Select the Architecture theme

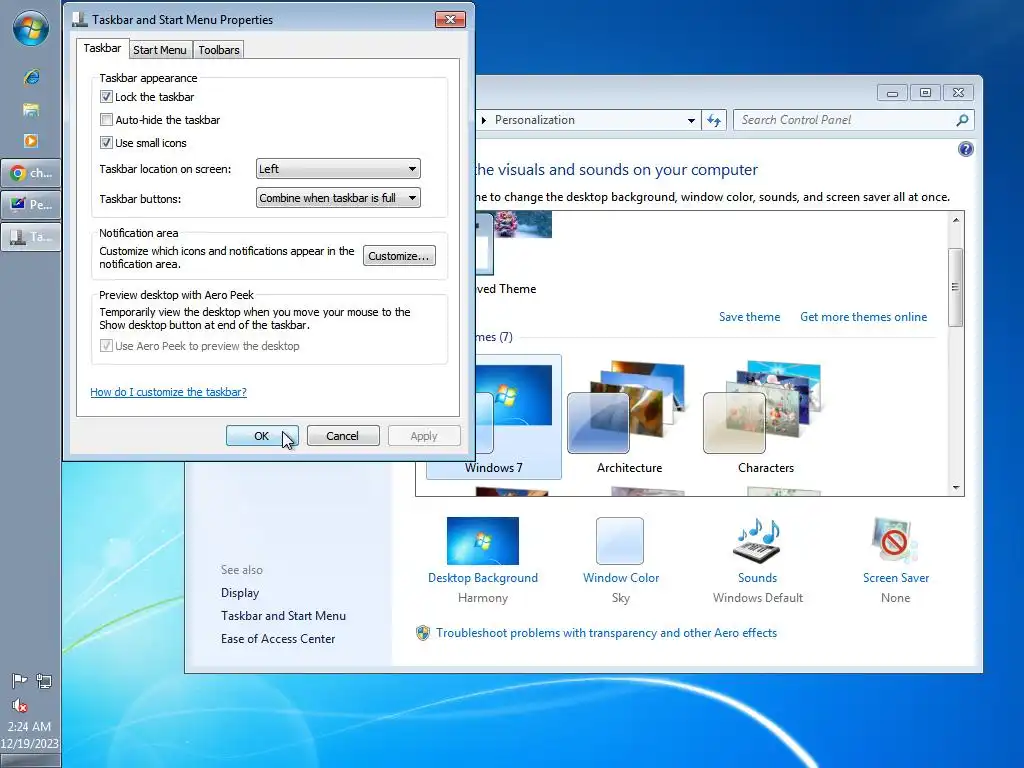pos(630,418)
